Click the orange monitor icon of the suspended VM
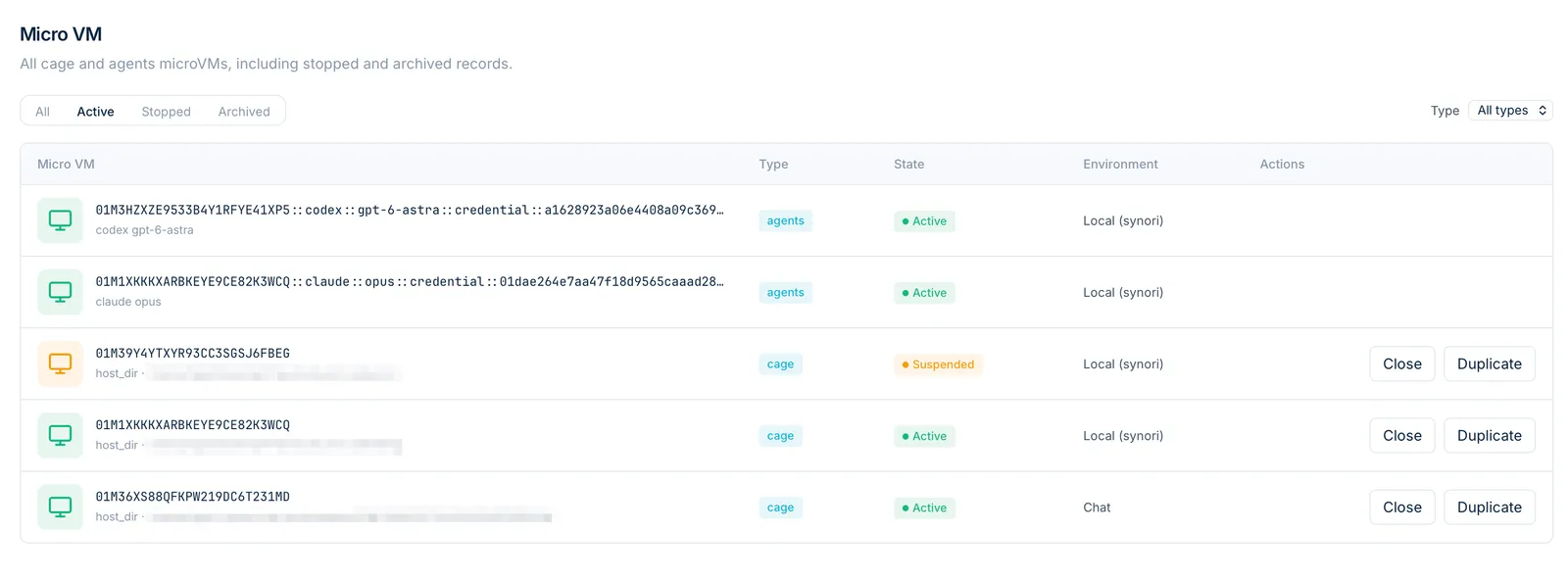 coord(60,363)
